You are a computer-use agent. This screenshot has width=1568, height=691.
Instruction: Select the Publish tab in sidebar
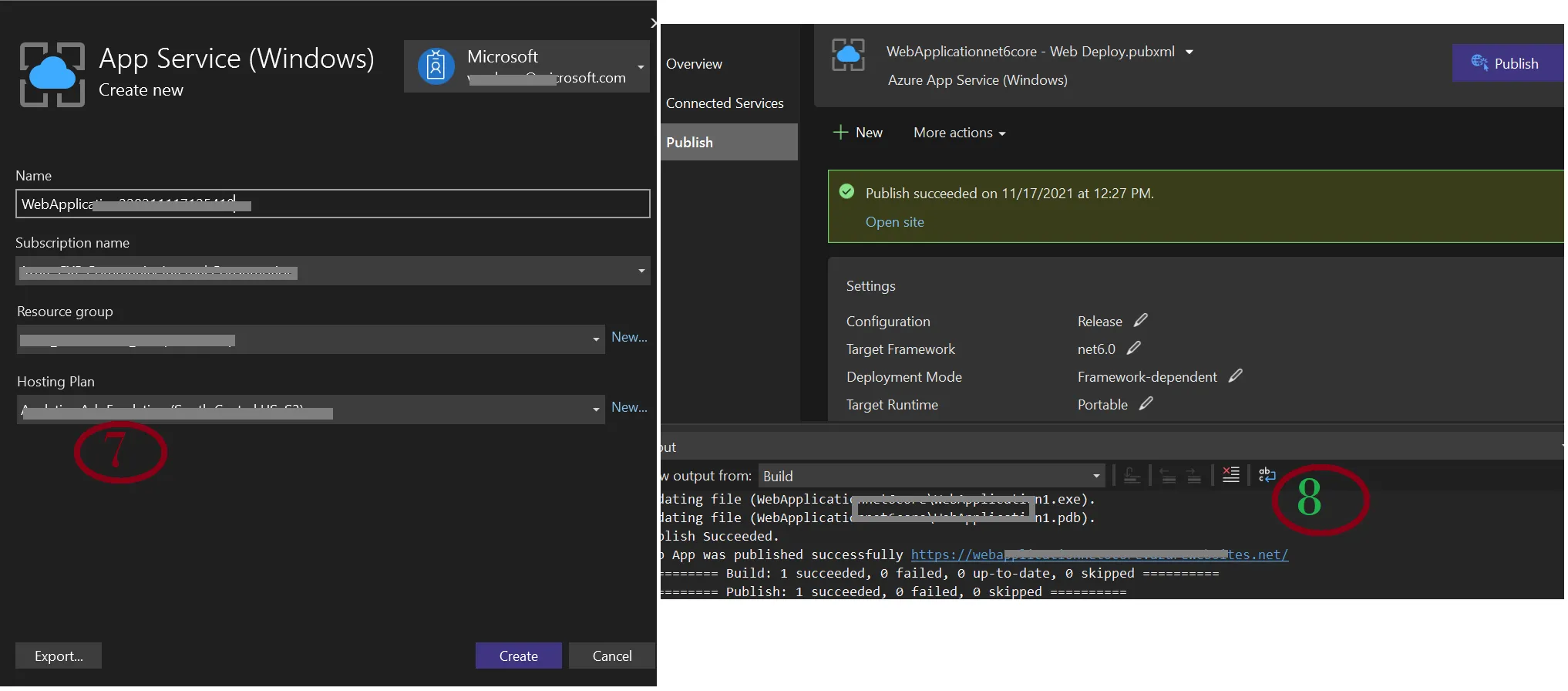(x=728, y=142)
